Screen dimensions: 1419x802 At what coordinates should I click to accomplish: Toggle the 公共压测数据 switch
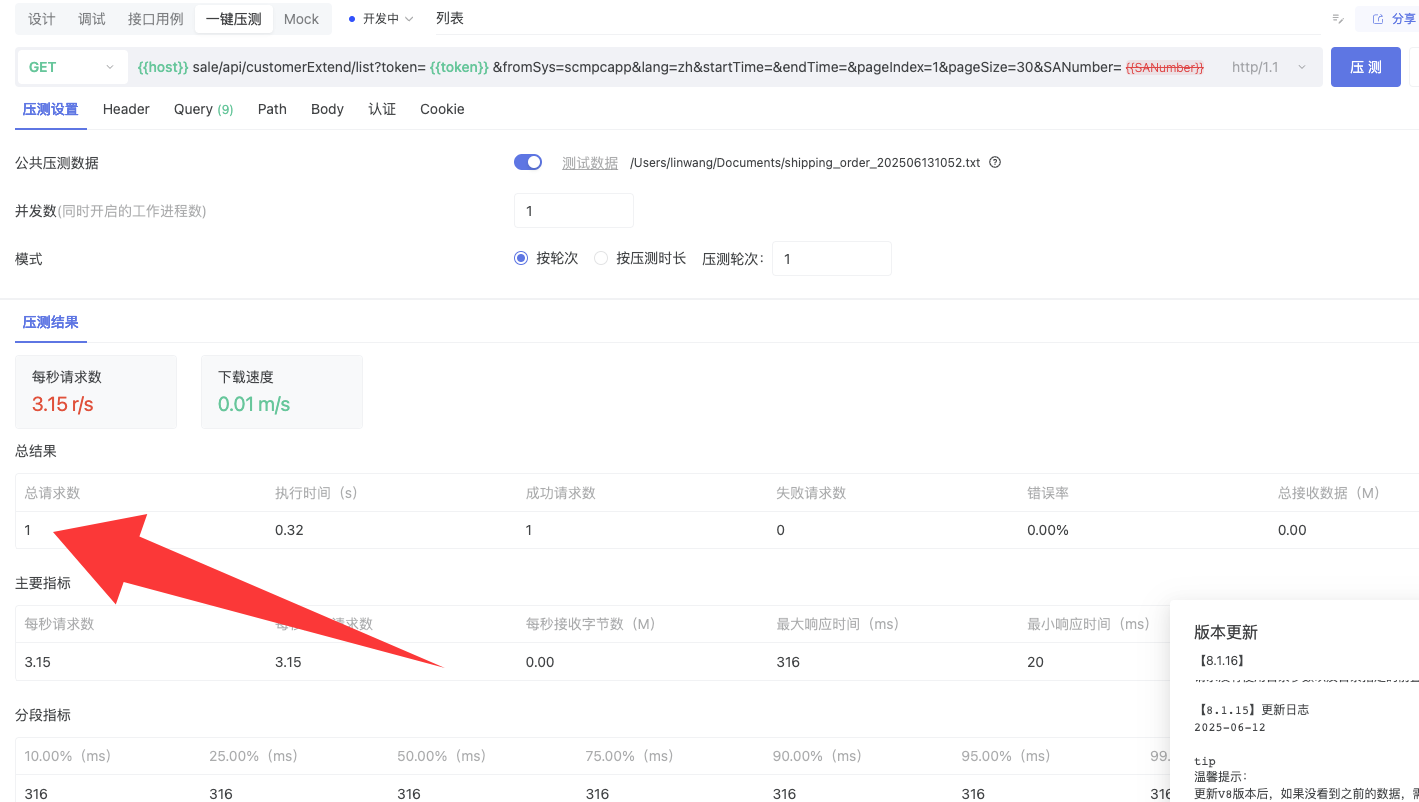pos(528,162)
